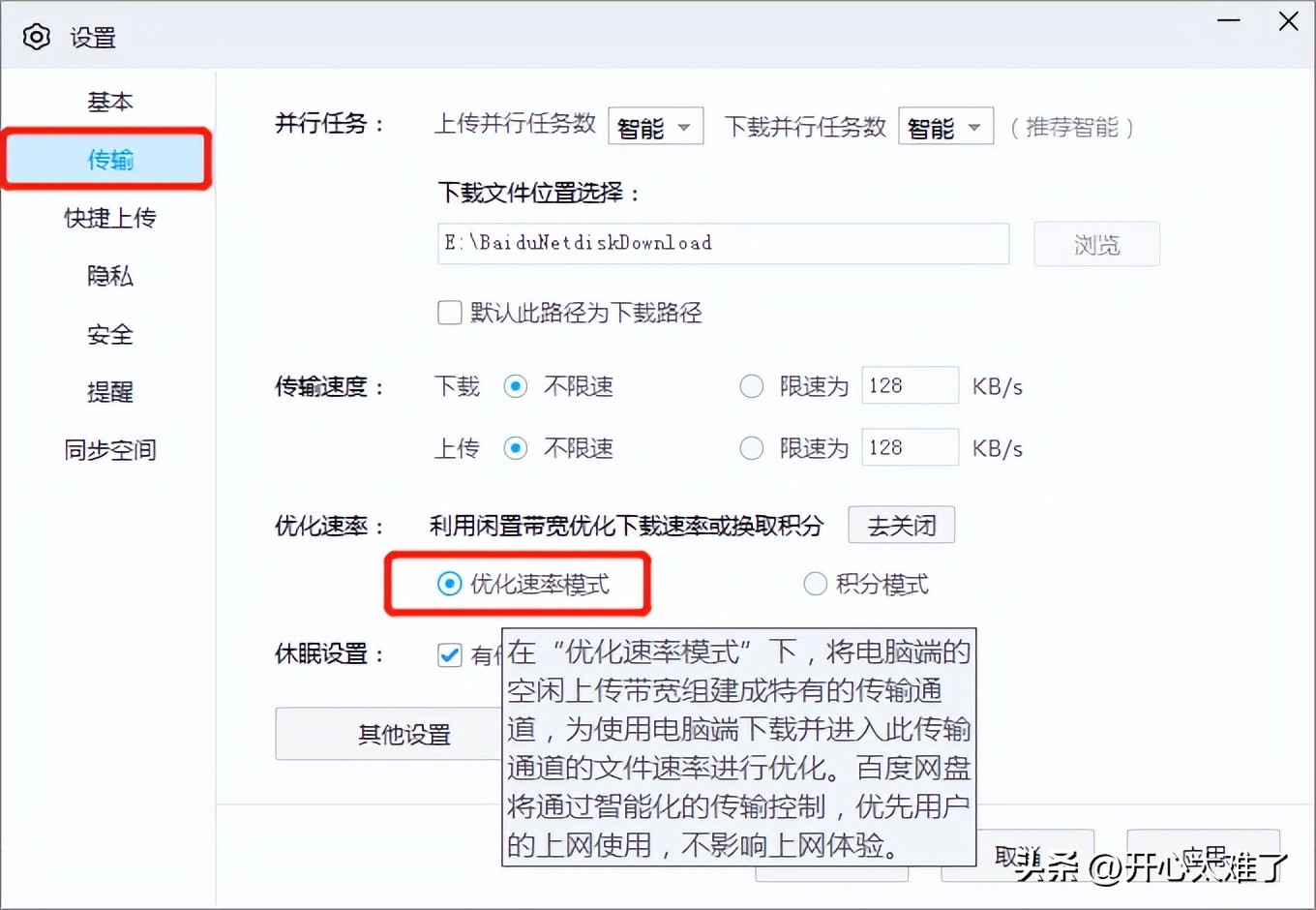Click the 浏览 browse button

pyautogui.click(x=1096, y=244)
